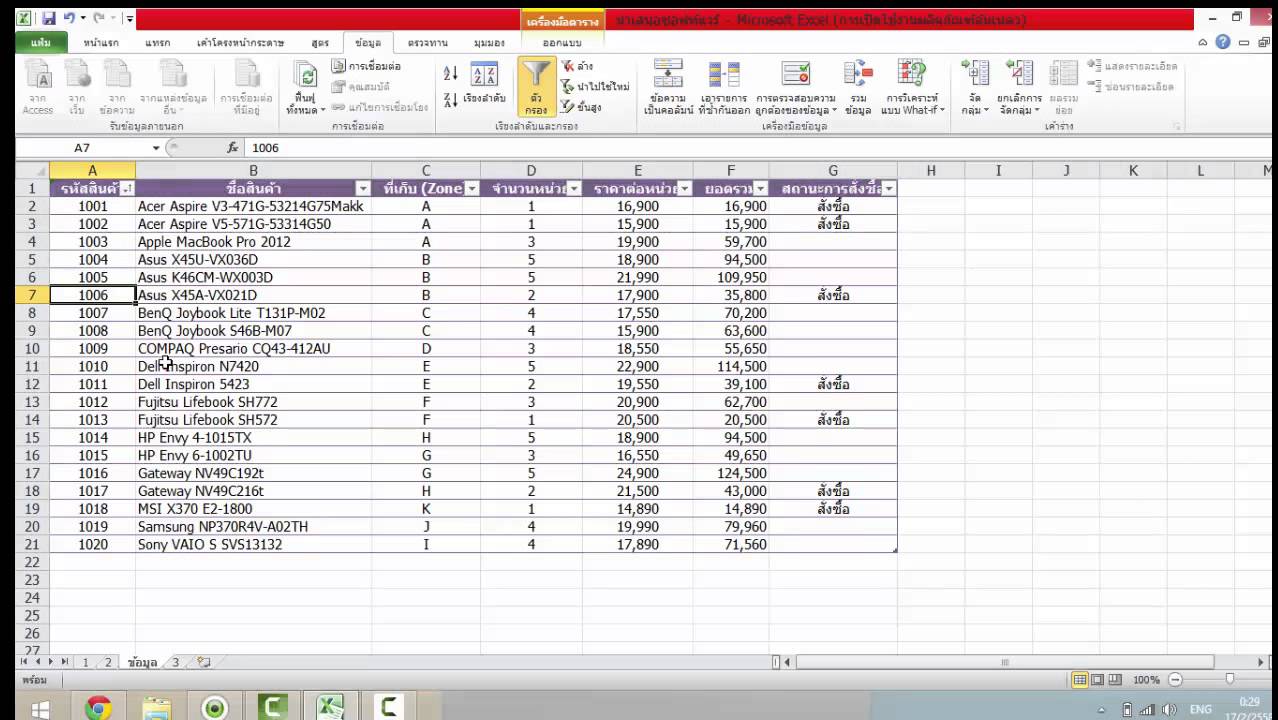The width and height of the screenshot is (1278, 720).
Task: Sort Z to A descending icon
Action: [451, 100]
